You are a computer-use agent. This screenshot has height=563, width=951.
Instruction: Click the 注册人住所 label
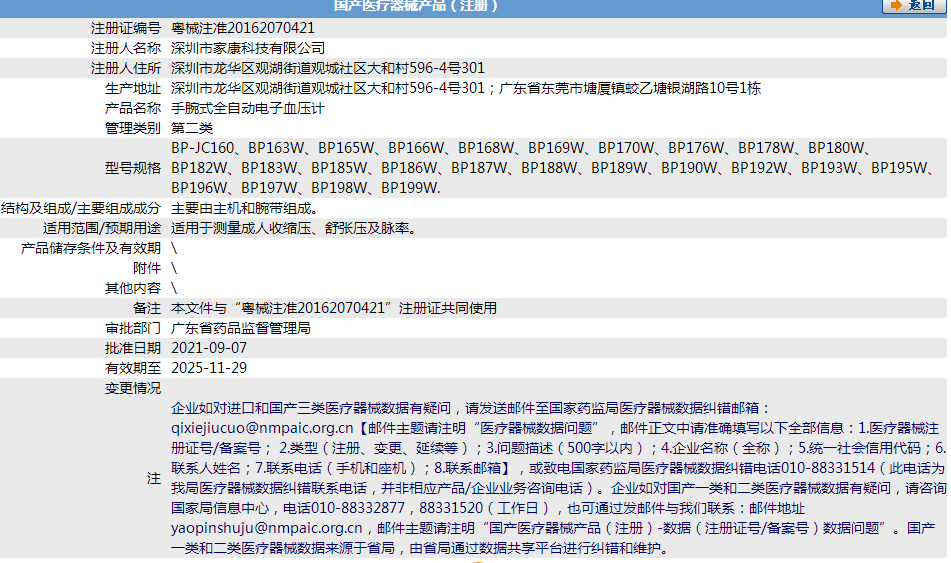coord(126,68)
